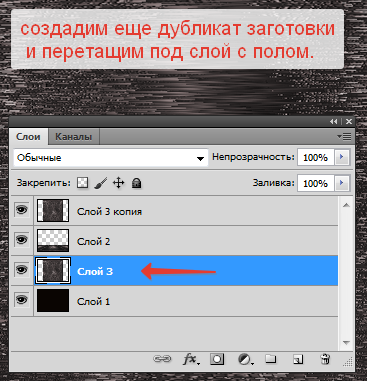Click the link layers chain icon
This screenshot has width=367, height=381.
click(x=162, y=359)
